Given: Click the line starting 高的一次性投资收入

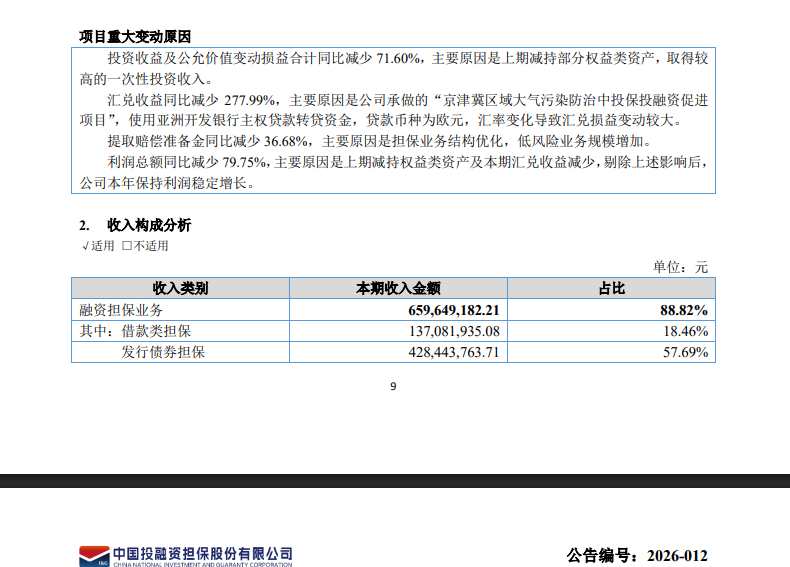Looking at the screenshot, I should (x=147, y=79).
